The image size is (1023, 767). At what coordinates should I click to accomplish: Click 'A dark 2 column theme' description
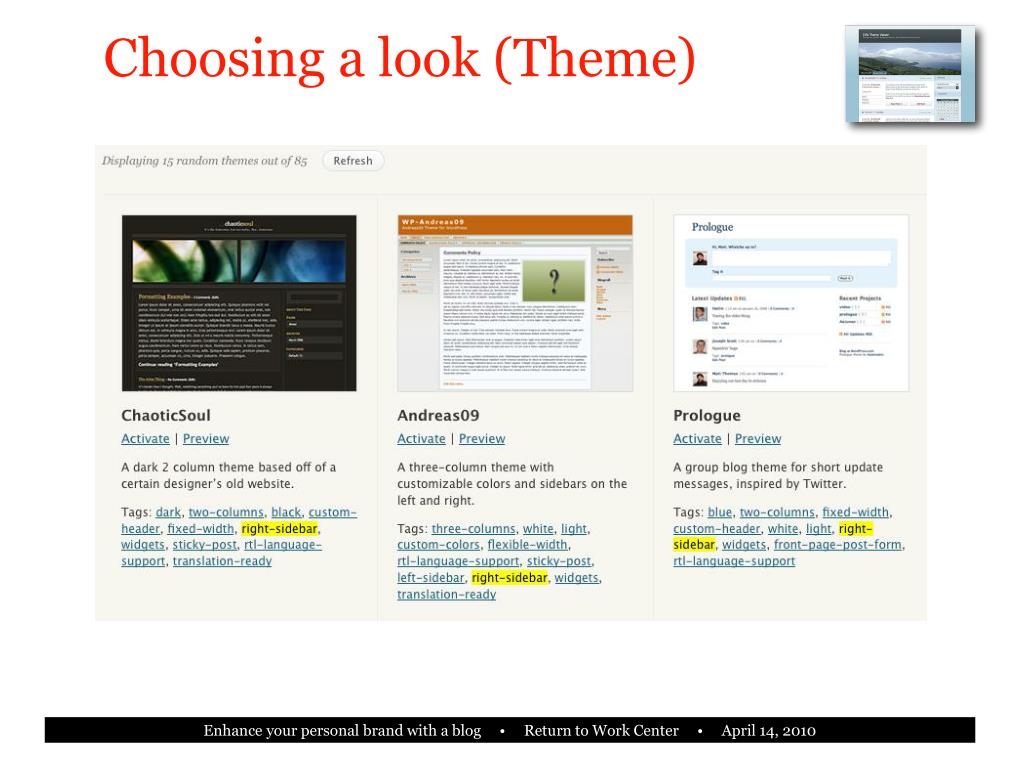point(228,475)
